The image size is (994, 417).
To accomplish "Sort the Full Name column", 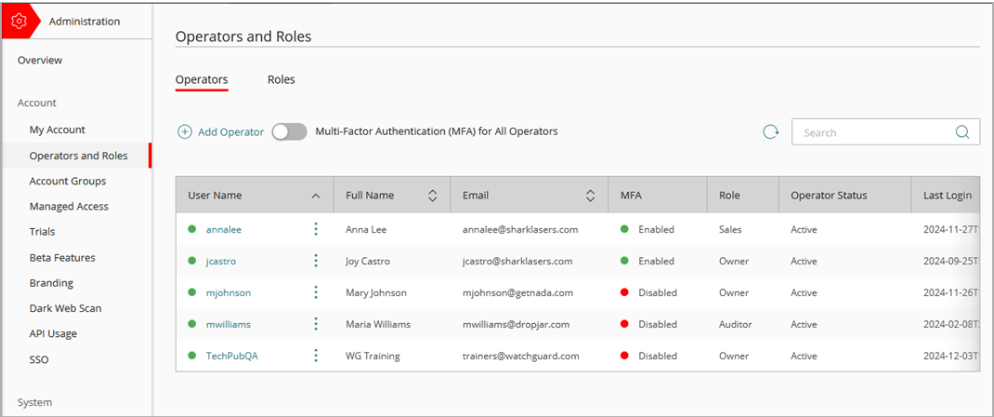I will coord(432,196).
